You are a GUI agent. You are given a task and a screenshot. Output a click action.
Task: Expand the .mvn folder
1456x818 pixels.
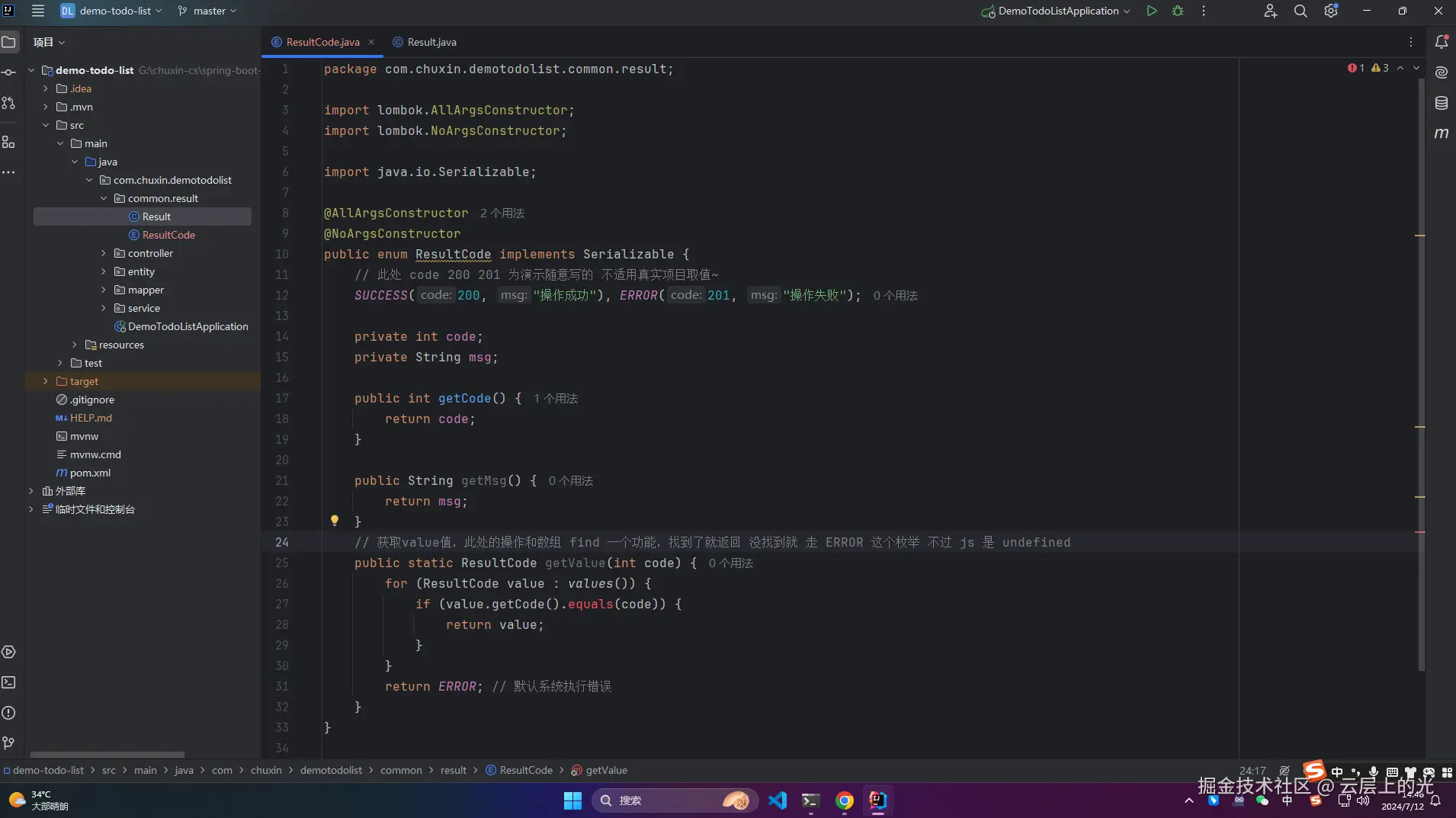[46, 107]
